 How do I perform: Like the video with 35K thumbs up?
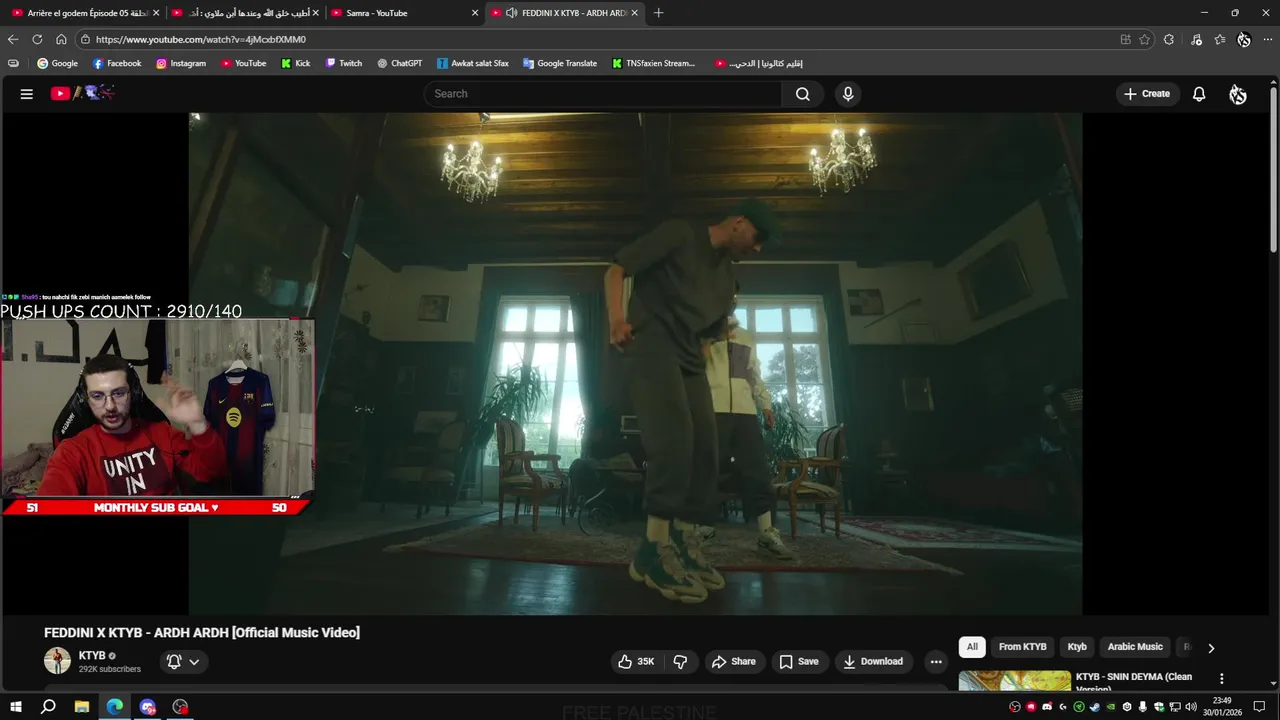[x=636, y=662]
